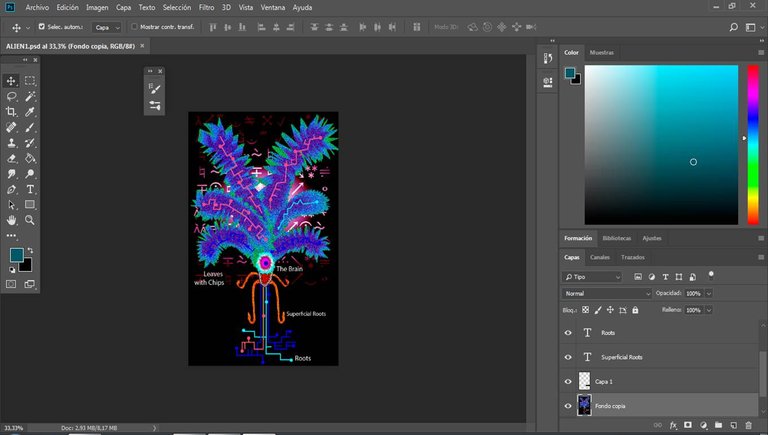Select the Smudge tool
Viewport: 768px width, 435px height.
coord(11,174)
